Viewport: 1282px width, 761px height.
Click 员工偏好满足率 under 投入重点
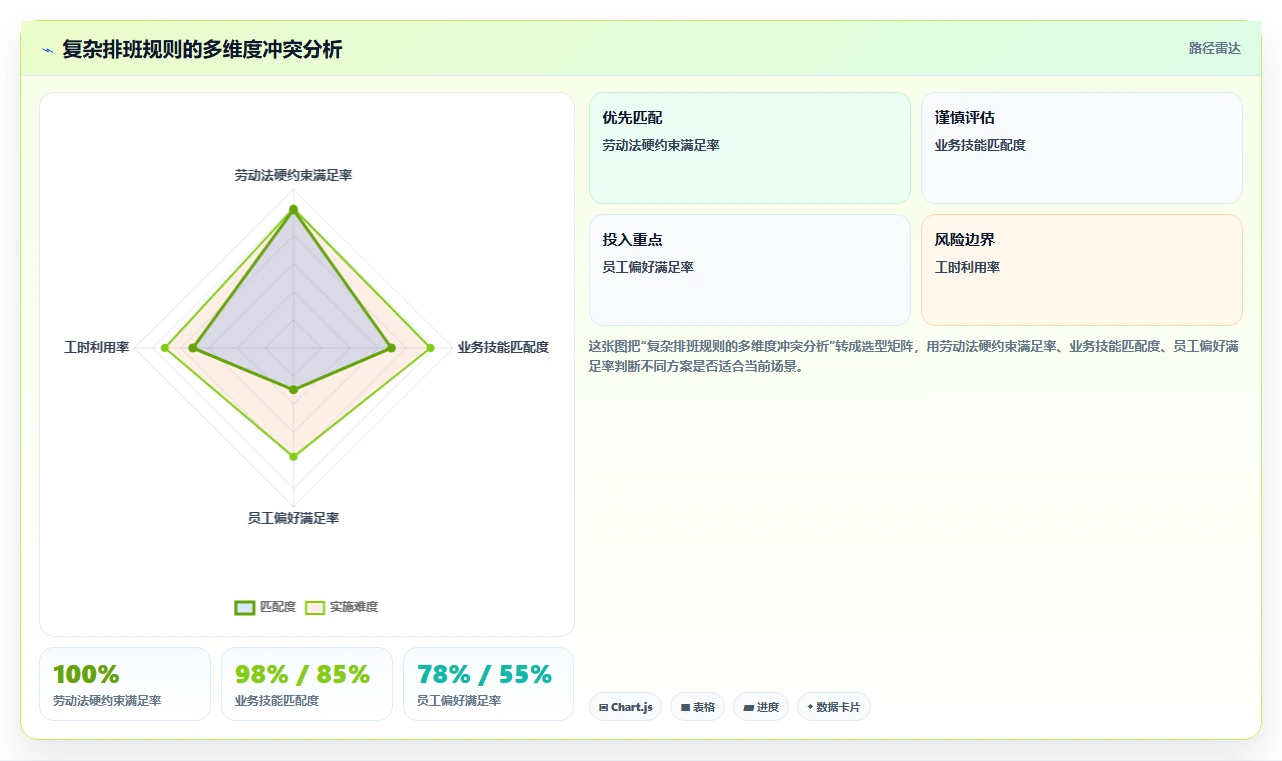648,267
